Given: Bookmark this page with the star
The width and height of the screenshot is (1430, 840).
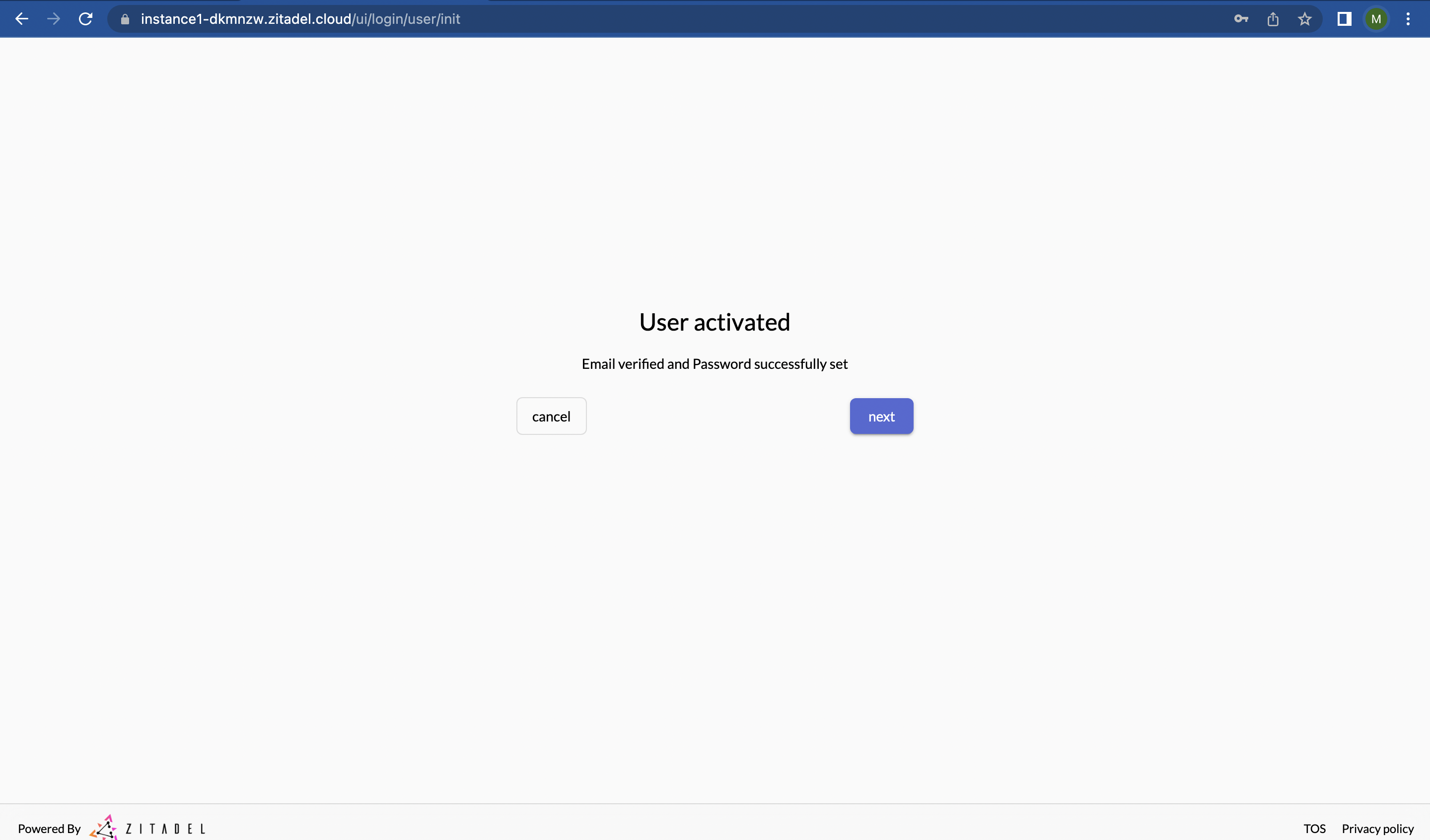Looking at the screenshot, I should click(x=1304, y=19).
